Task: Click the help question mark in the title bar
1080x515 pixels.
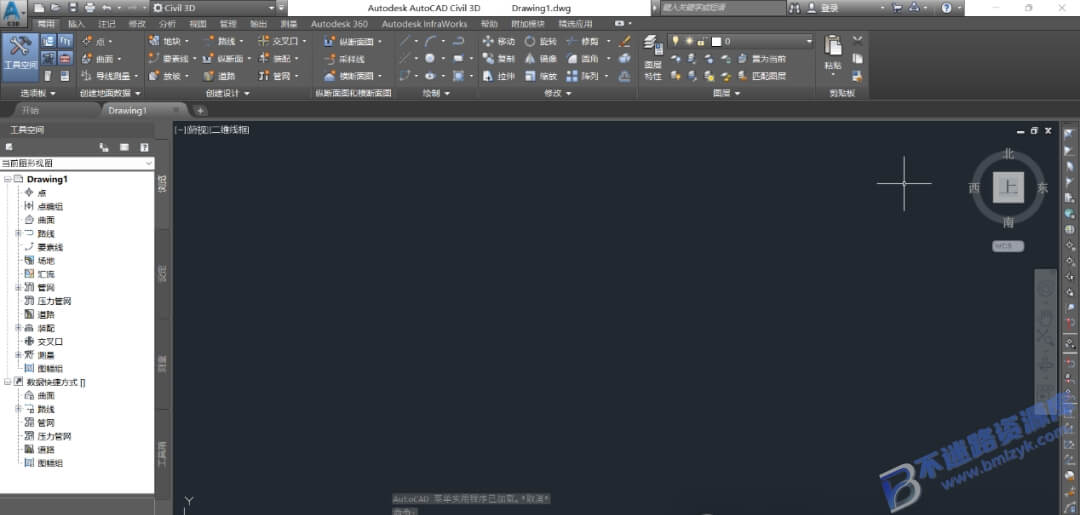Action: [946, 8]
